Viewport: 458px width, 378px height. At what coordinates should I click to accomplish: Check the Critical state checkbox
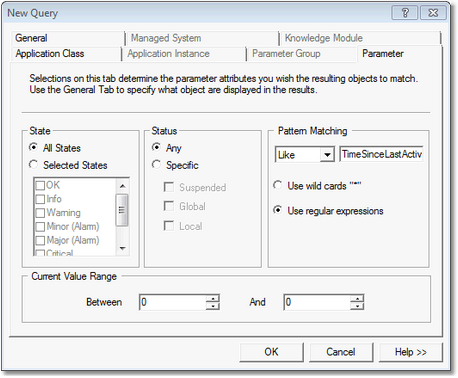[x=40, y=253]
